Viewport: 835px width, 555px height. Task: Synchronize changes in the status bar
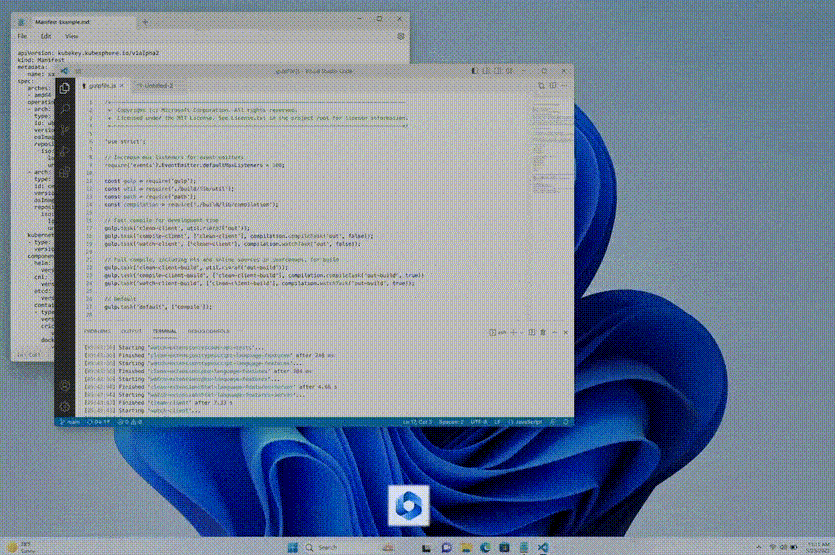point(99,422)
